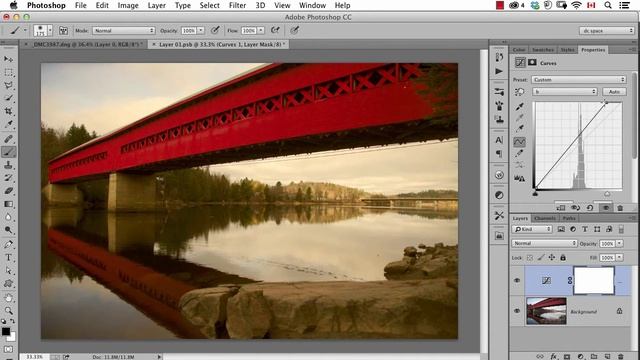
Task: Toggle lock transparent pixels
Action: point(530,258)
